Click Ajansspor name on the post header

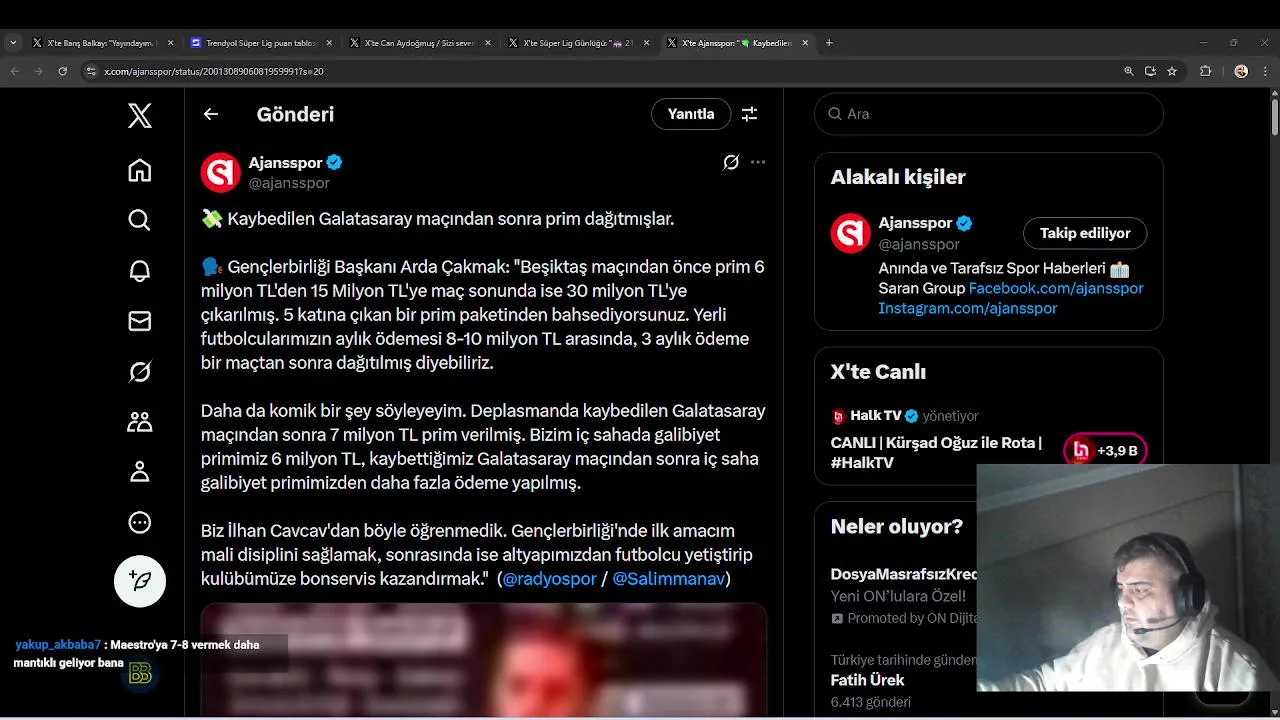tap(285, 162)
